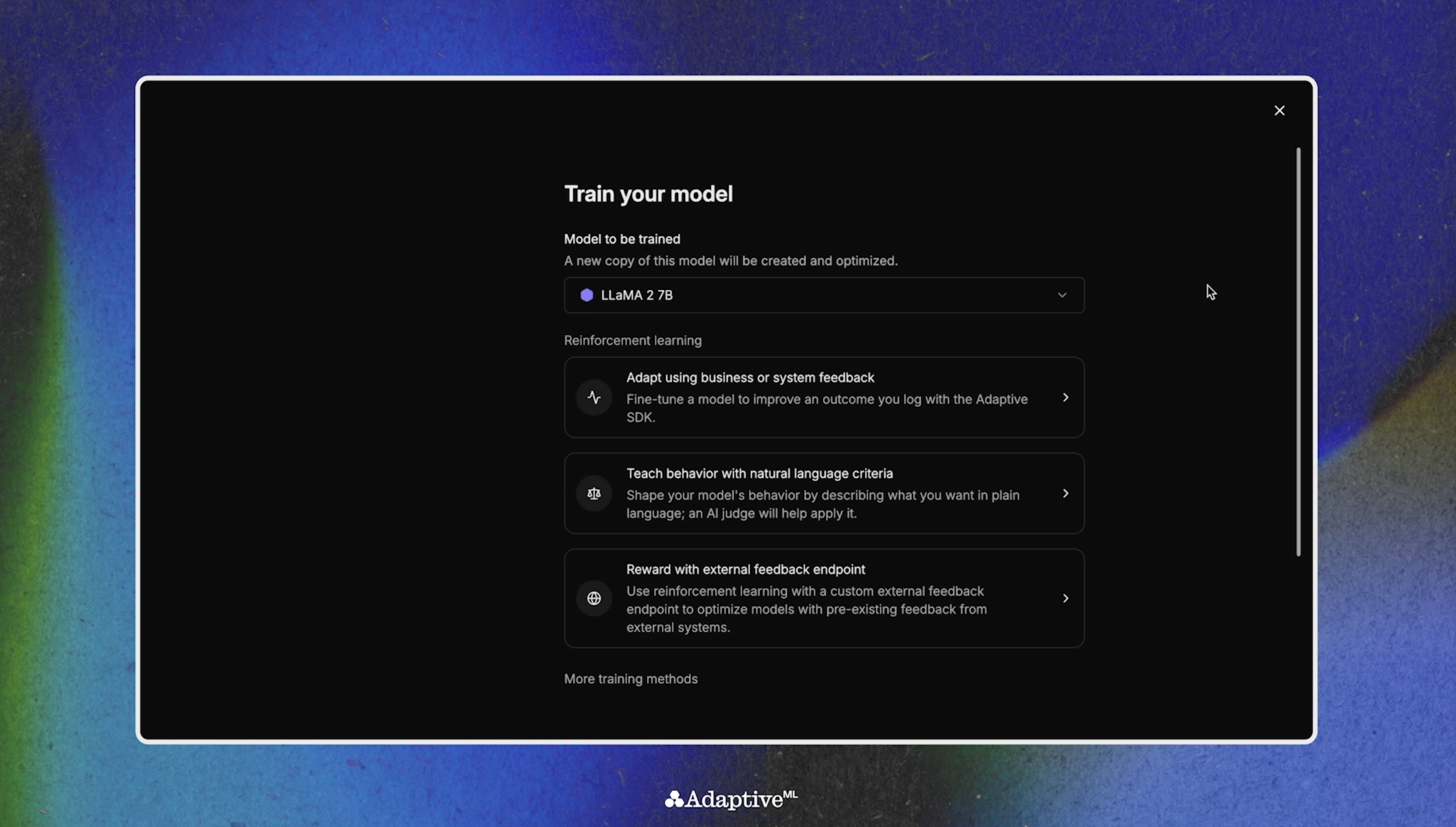This screenshot has height=827, width=1456.
Task: Close the Train your model dialog
Action: coord(1279,110)
